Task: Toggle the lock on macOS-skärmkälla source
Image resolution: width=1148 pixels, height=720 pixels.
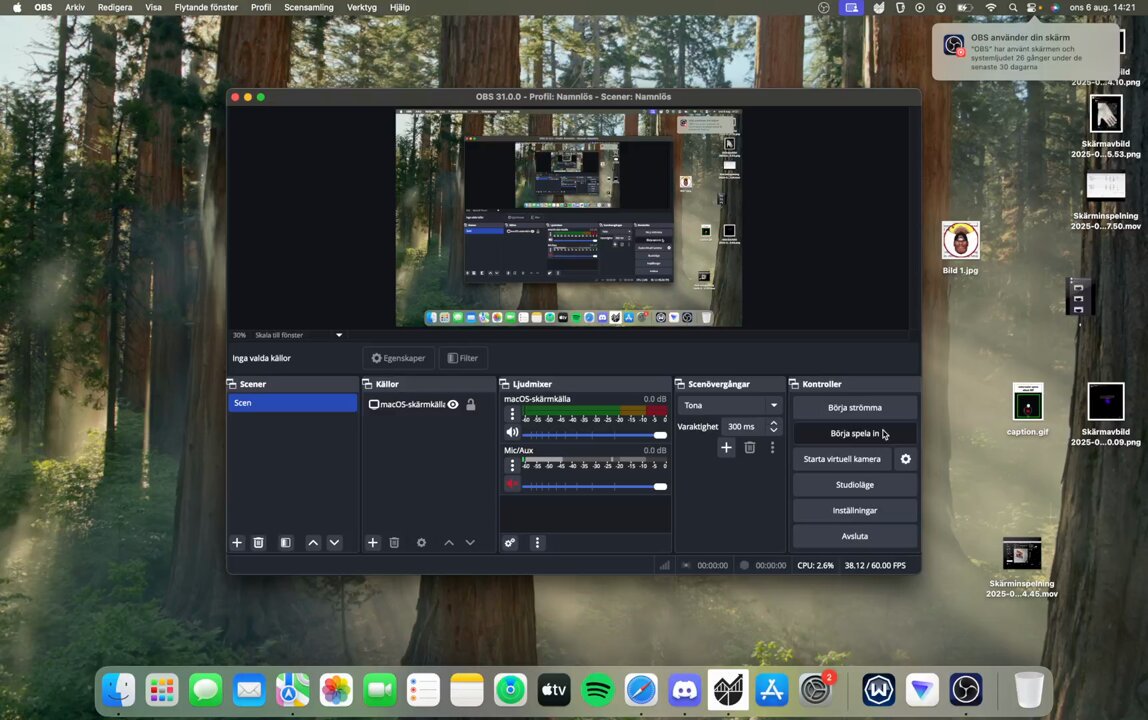Action: pyautogui.click(x=471, y=404)
